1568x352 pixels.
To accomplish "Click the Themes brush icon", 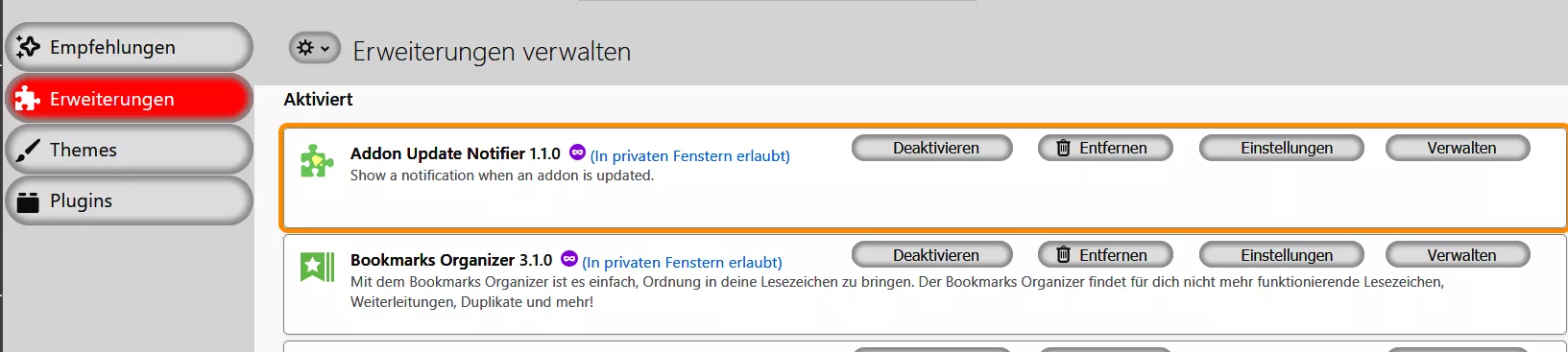I will point(28,150).
